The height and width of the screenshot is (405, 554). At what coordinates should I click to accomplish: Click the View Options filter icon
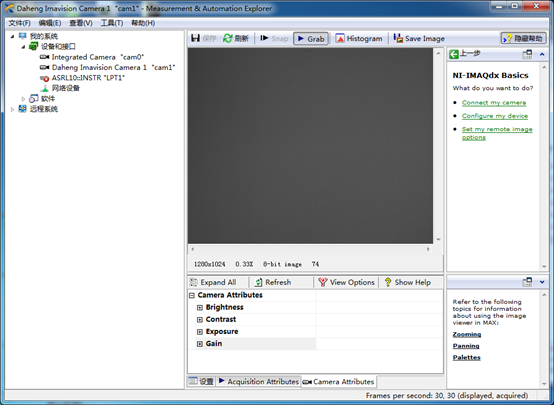[323, 282]
